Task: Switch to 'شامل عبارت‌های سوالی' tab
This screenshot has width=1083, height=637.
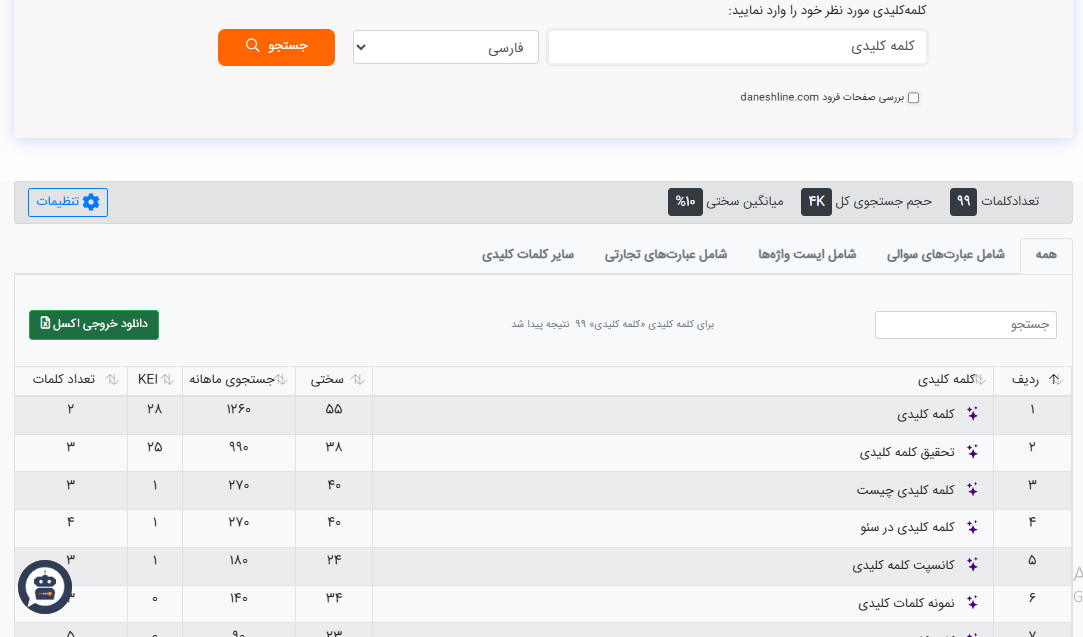Action: 945,255
